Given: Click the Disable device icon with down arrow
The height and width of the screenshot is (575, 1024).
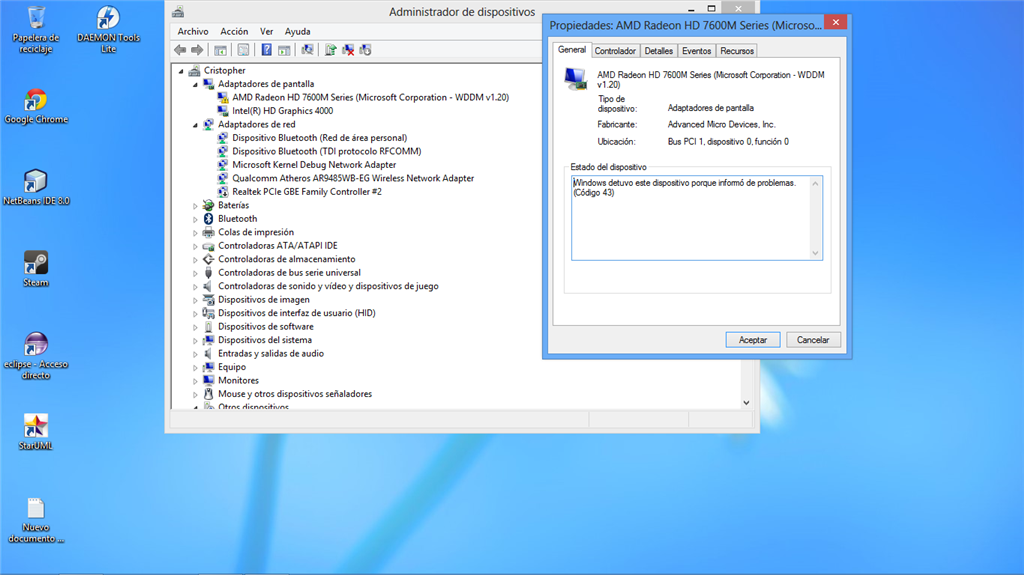Looking at the screenshot, I should point(365,50).
